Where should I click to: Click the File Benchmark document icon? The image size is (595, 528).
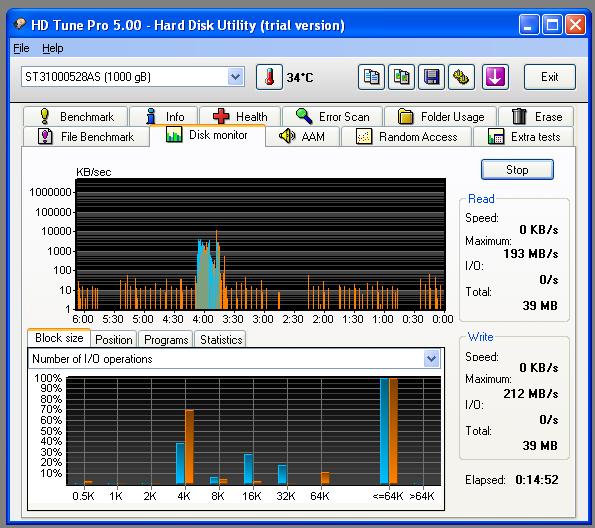click(x=45, y=136)
